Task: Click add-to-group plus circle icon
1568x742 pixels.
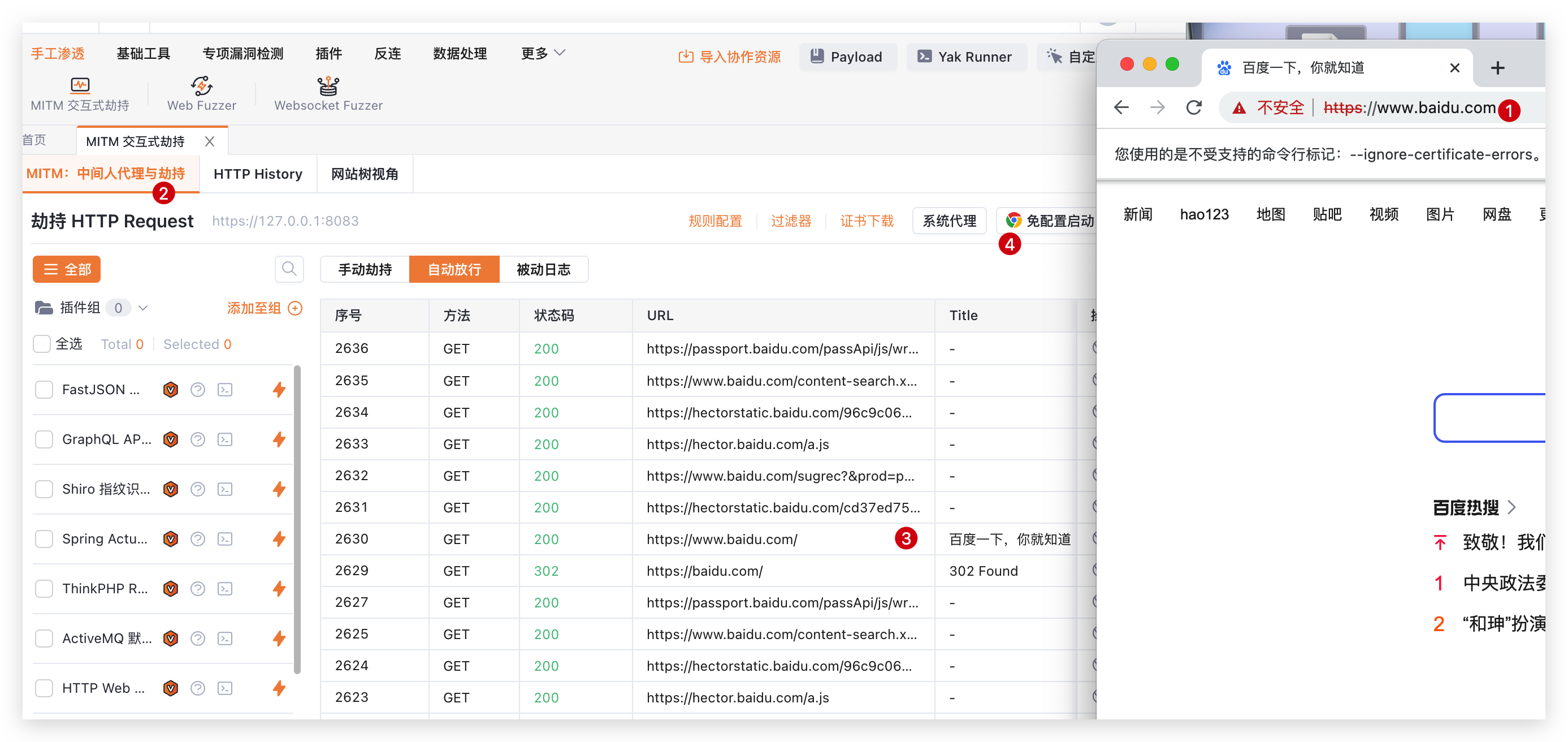Action: [x=295, y=308]
